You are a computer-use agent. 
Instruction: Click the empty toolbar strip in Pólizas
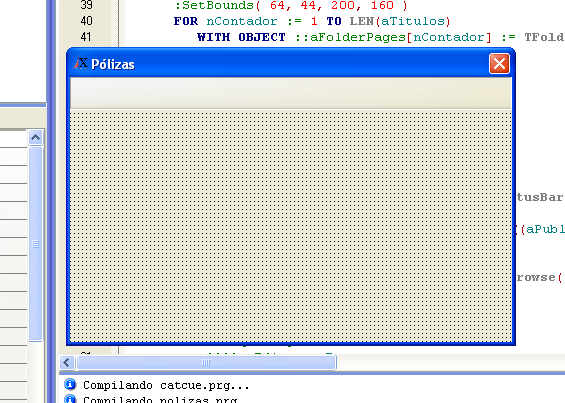pos(290,93)
